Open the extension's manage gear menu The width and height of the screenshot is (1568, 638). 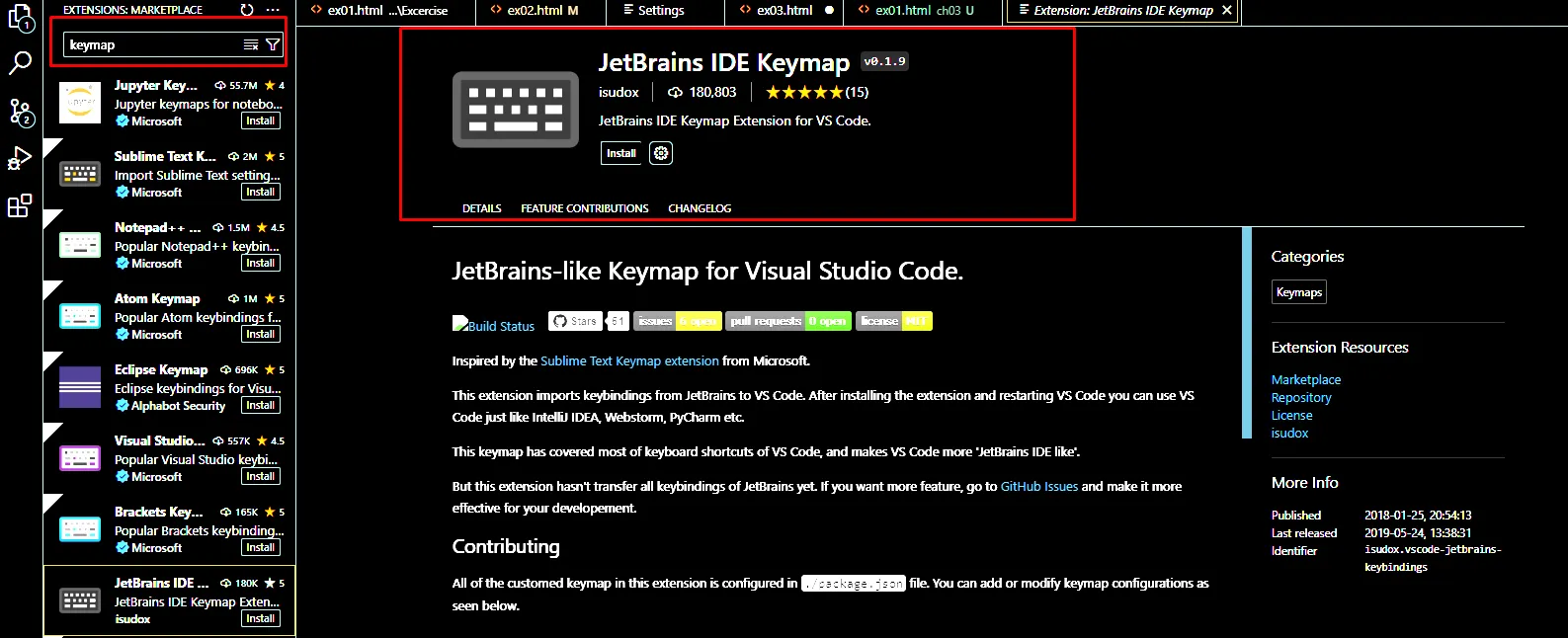(x=661, y=153)
